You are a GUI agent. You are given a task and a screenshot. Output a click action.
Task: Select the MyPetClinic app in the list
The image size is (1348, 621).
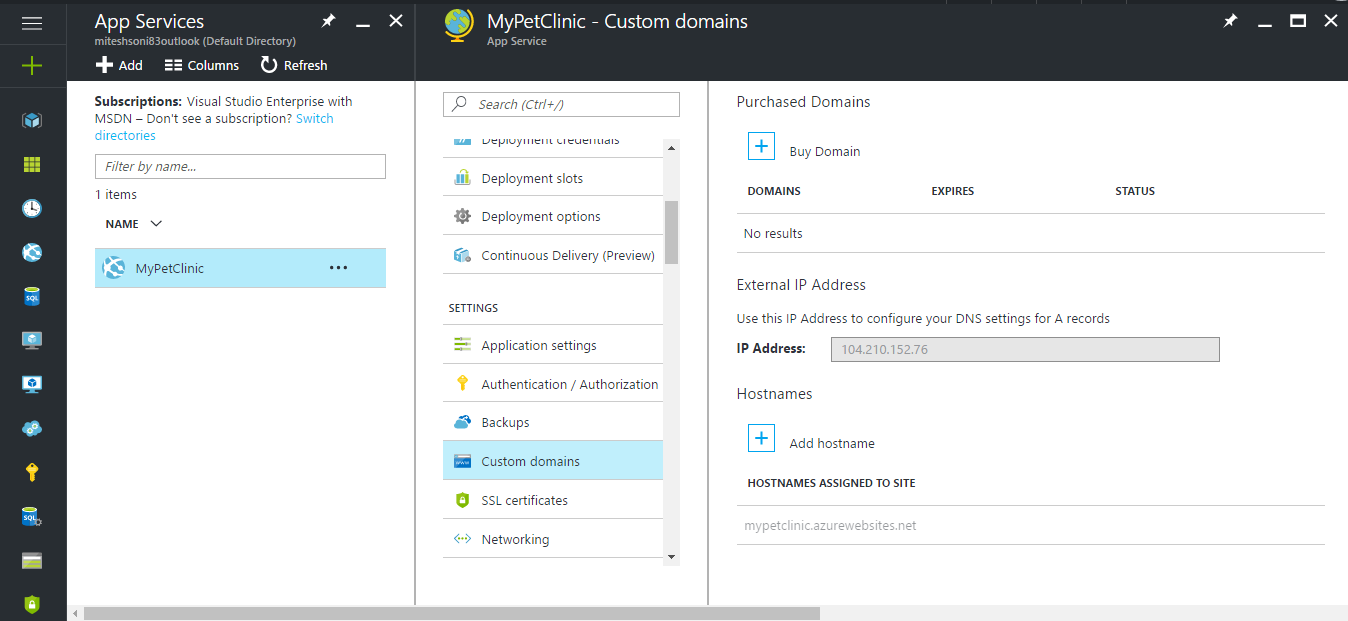(x=240, y=268)
